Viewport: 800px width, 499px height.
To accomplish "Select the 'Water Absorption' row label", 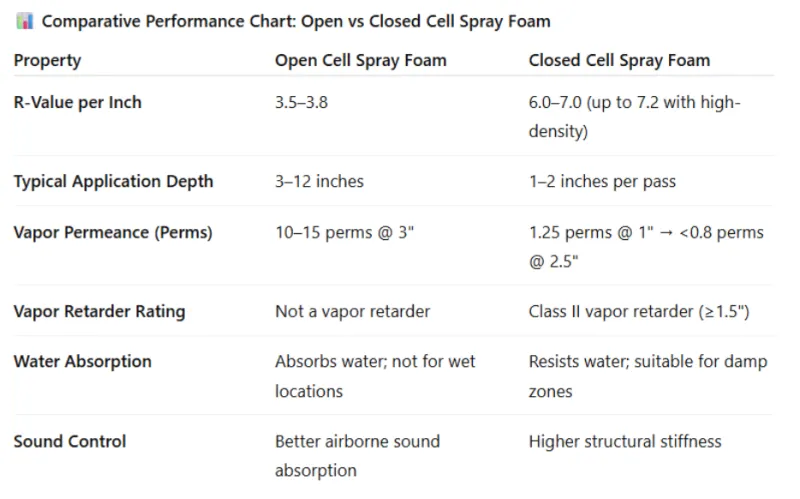I will point(82,361).
